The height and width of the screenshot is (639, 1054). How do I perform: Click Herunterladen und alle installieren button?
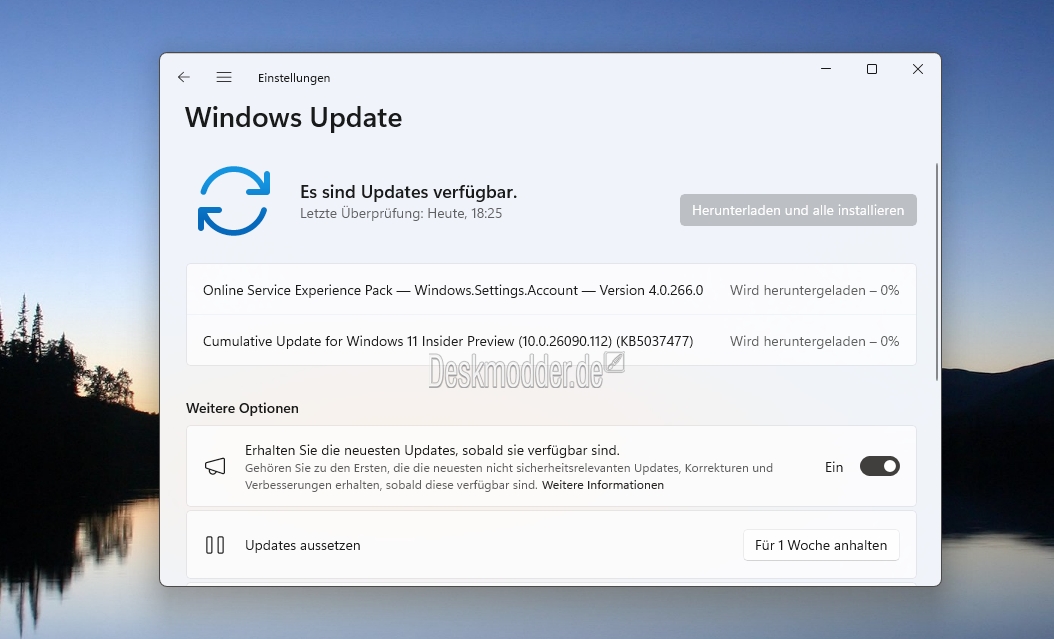[798, 210]
